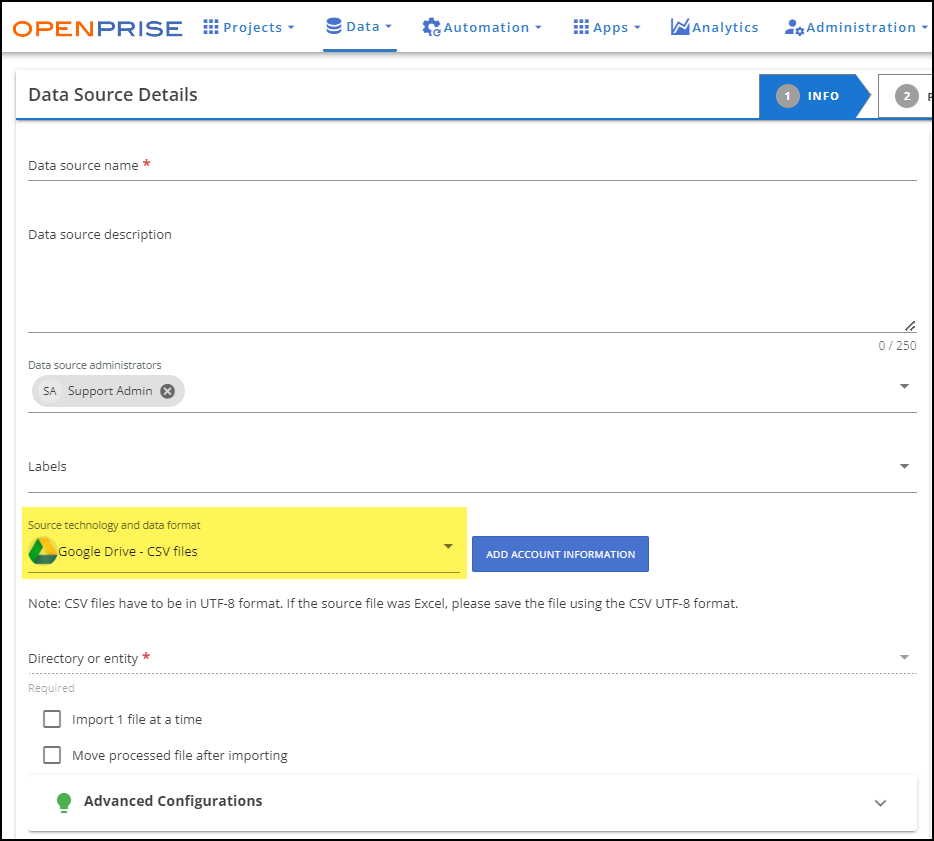Expand the Advanced Configurations section
The image size is (934, 841).
point(881,802)
